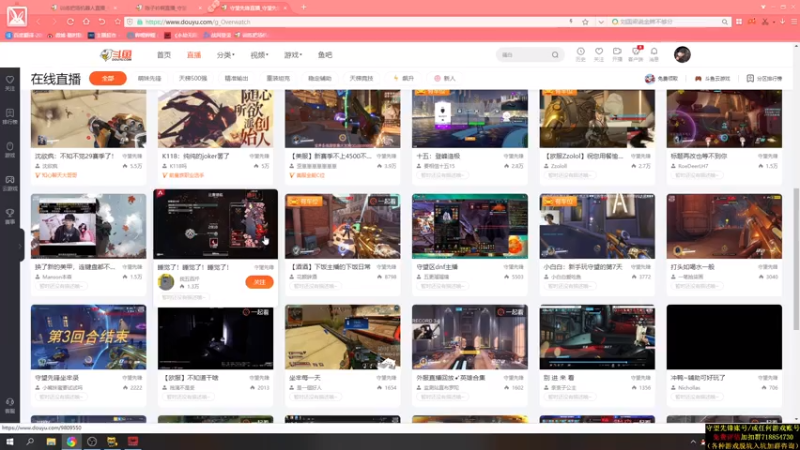Image resolution: width=800 pixels, height=450 pixels.
Task: Select the 精准输出 filter tab
Action: pyautogui.click(x=236, y=78)
